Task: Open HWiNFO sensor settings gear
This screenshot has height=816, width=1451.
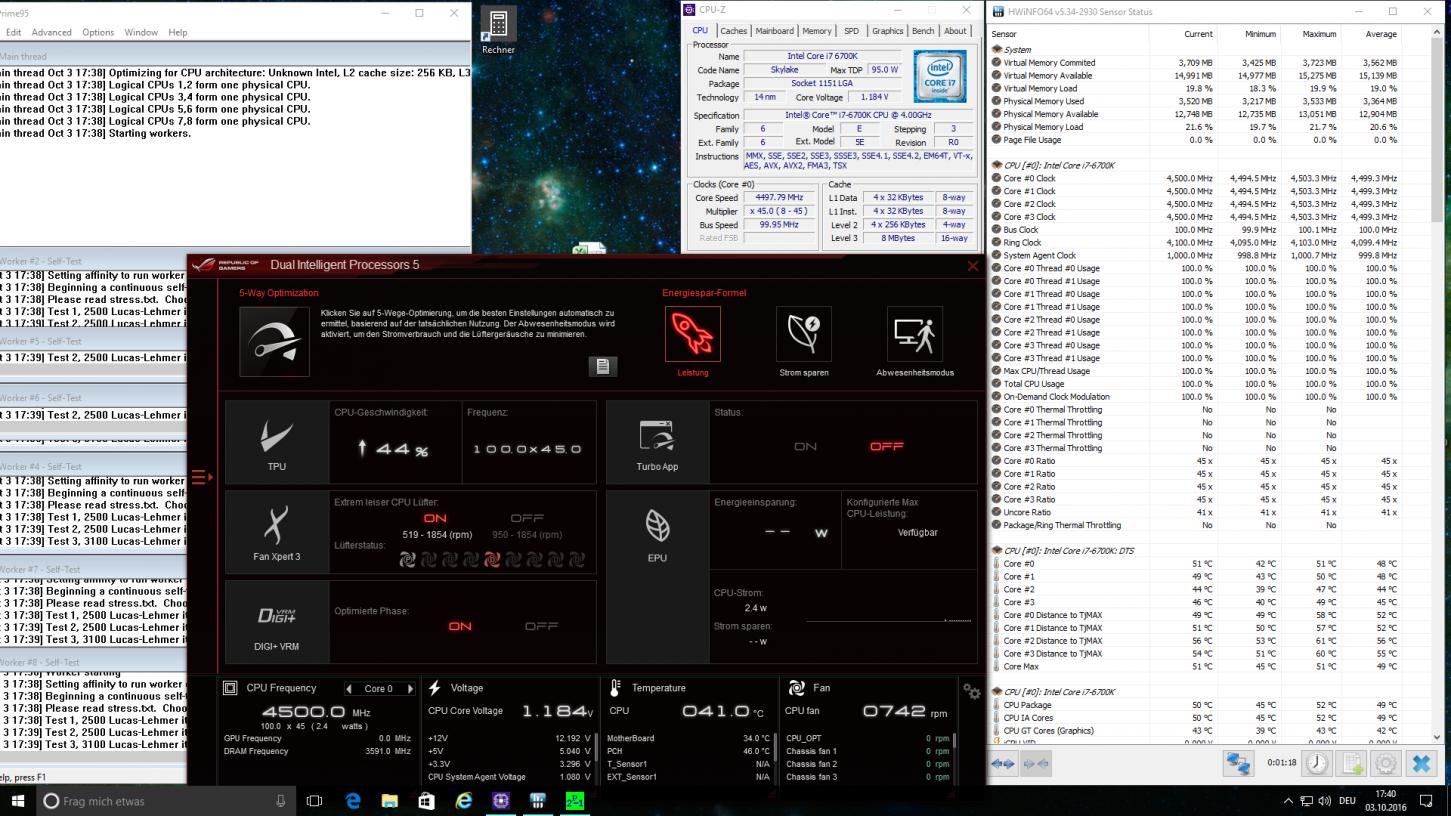Action: click(1386, 763)
